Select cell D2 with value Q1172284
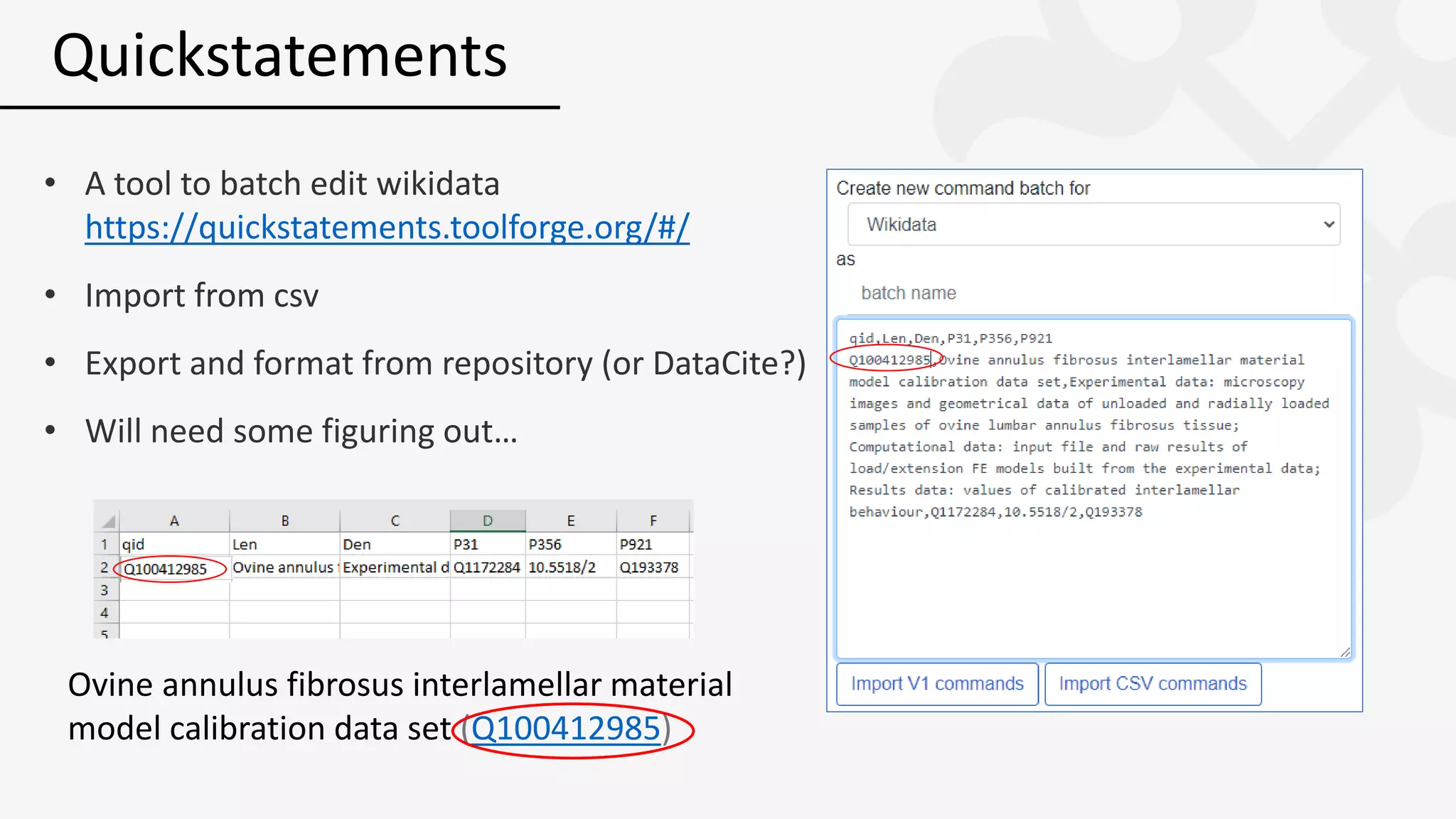This screenshot has width=1456, height=819. (488, 568)
